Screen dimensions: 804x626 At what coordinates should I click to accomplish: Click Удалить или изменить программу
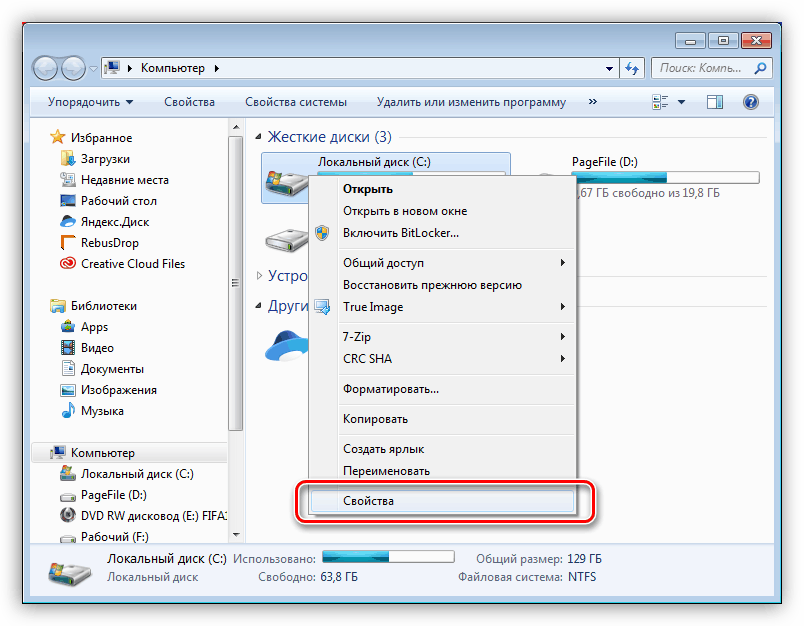tap(471, 102)
